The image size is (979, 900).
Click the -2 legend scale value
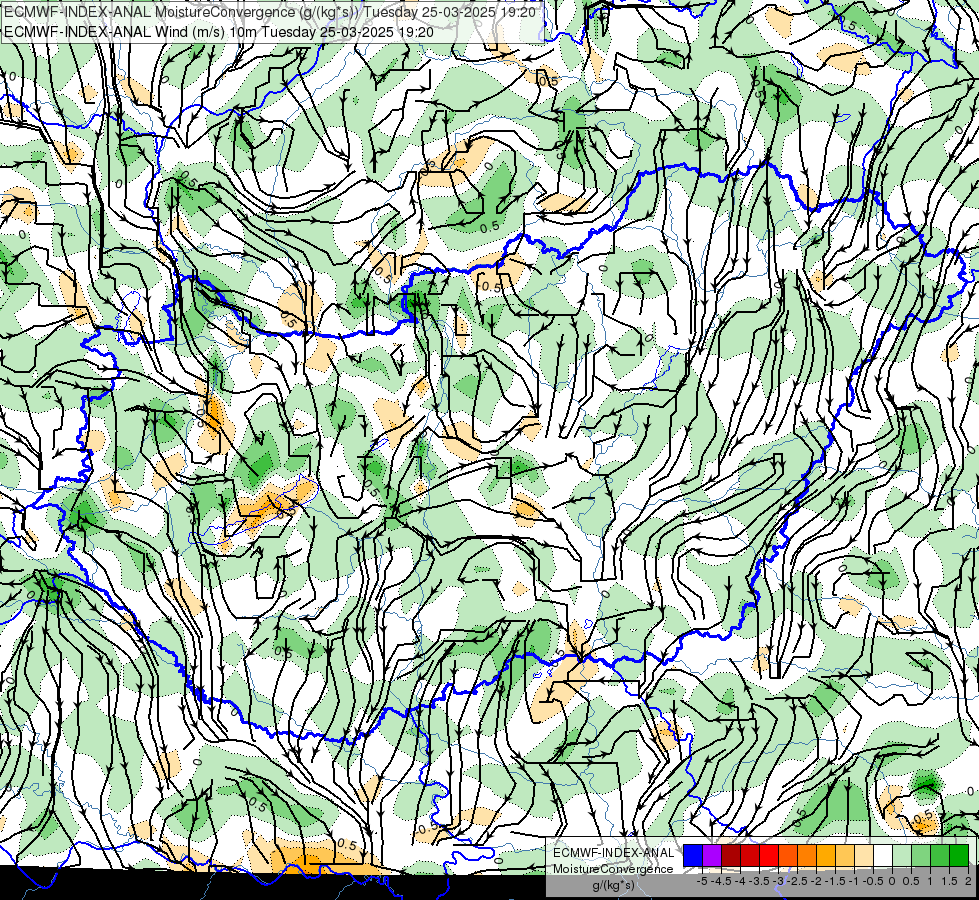tap(816, 881)
